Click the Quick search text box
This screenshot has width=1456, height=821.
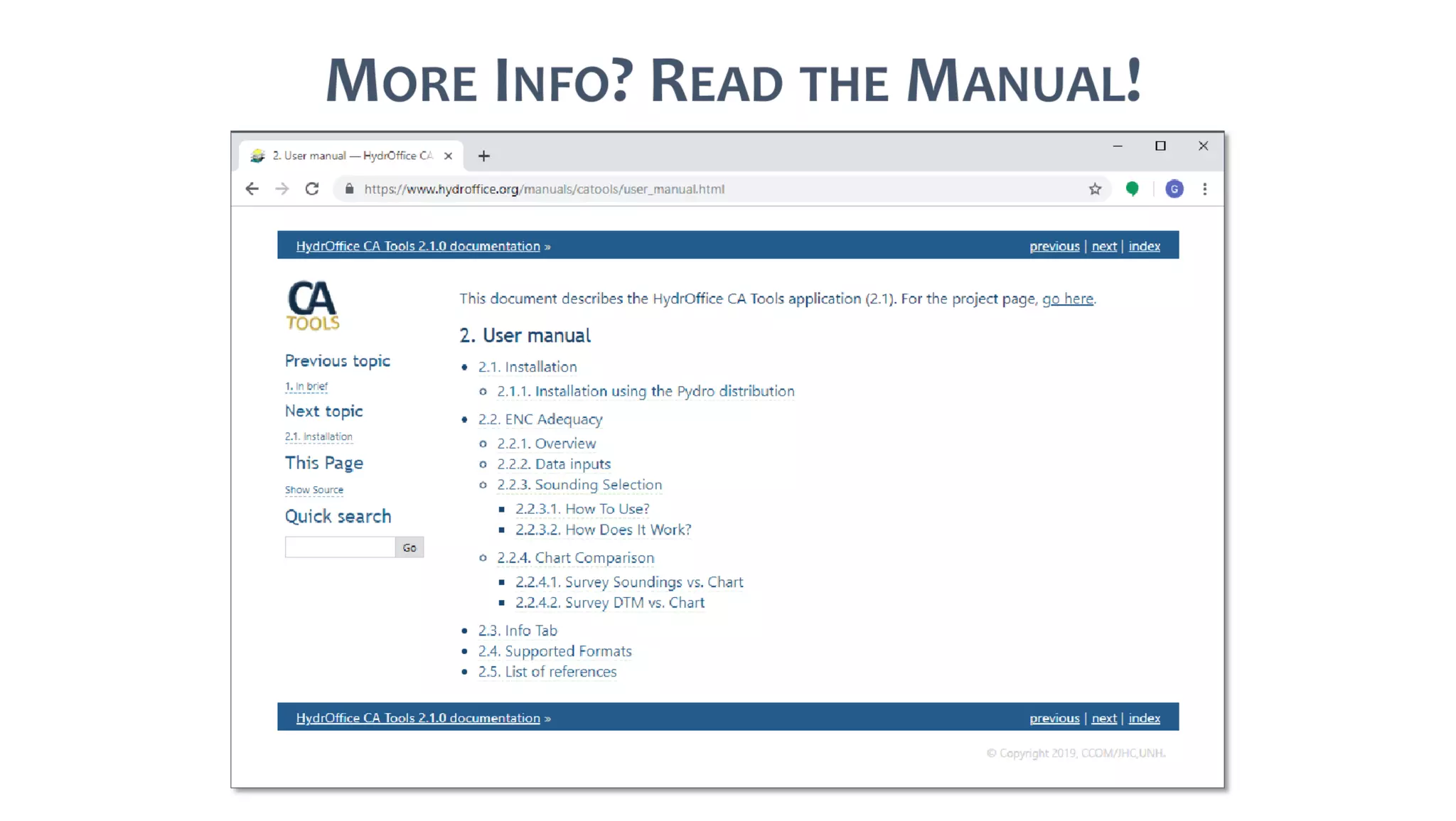340,547
